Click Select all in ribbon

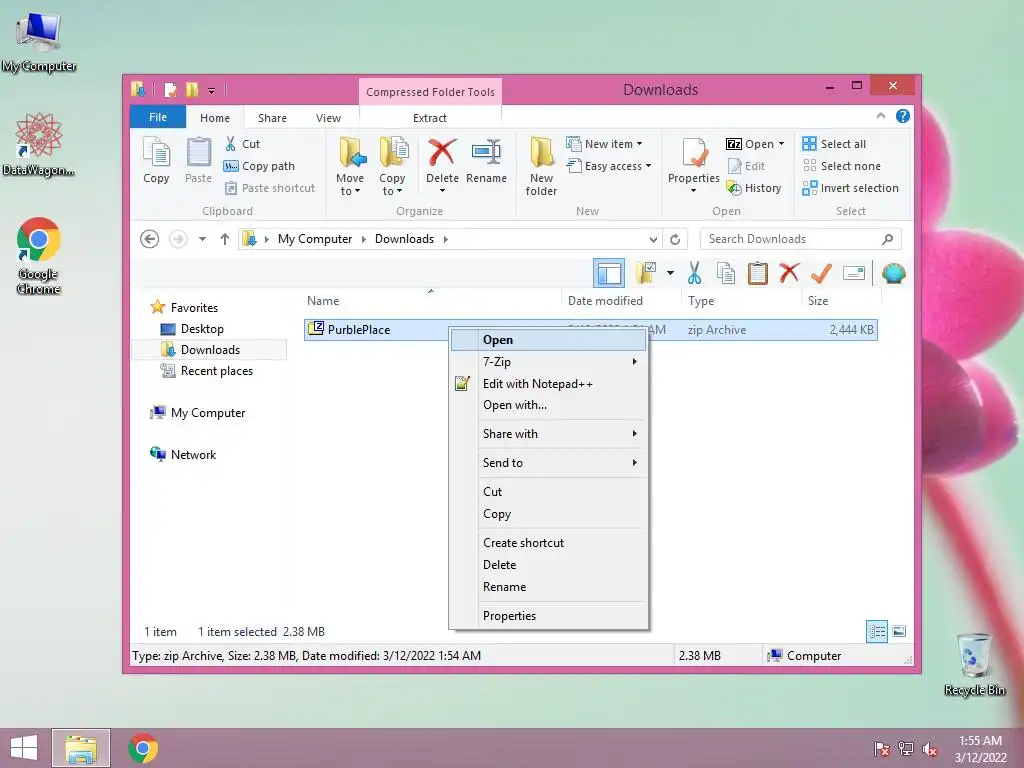[835, 144]
